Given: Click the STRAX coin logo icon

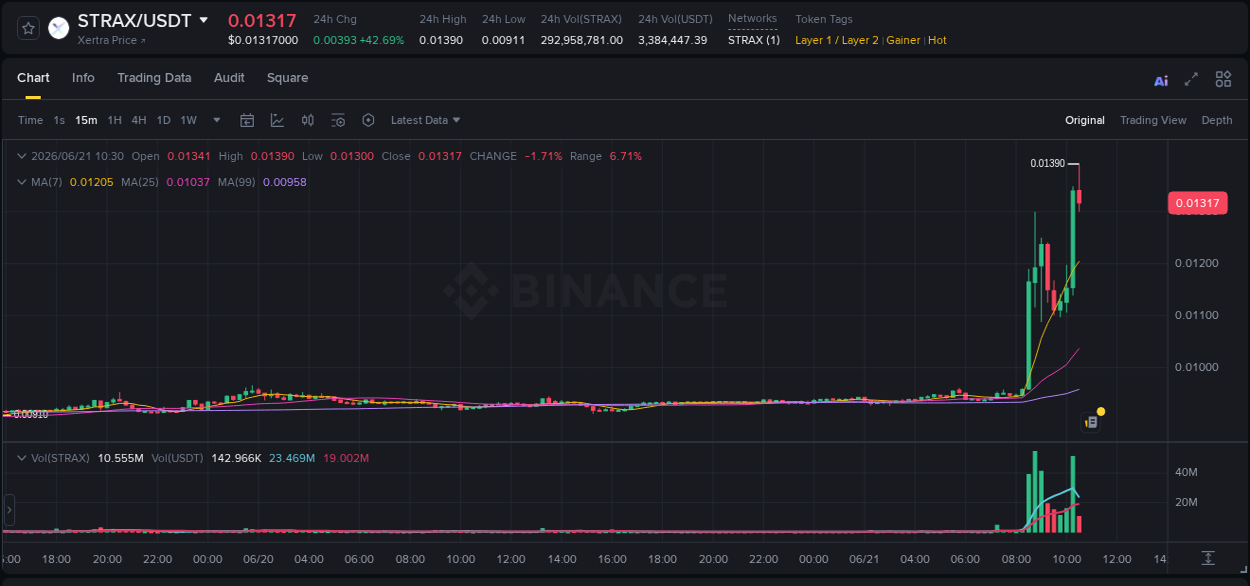Looking at the screenshot, I should (59, 28).
